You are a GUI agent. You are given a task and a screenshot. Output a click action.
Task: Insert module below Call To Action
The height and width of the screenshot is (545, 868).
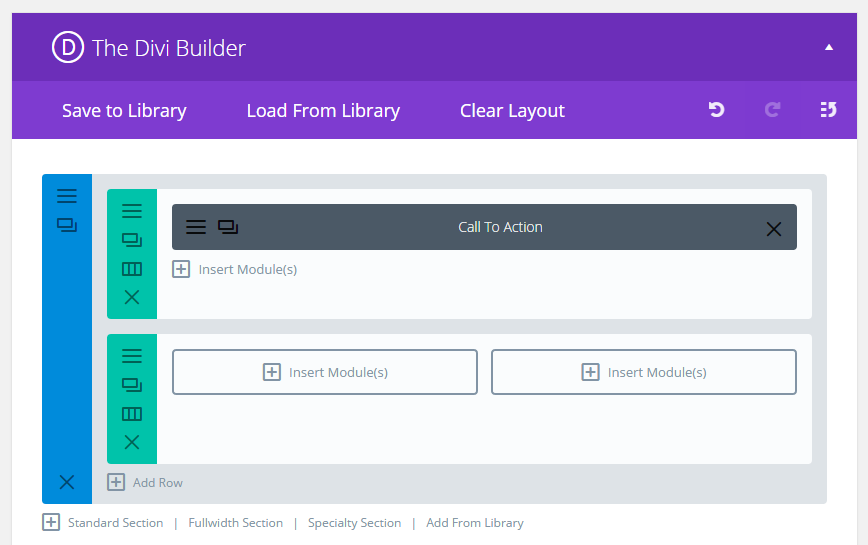(x=235, y=269)
